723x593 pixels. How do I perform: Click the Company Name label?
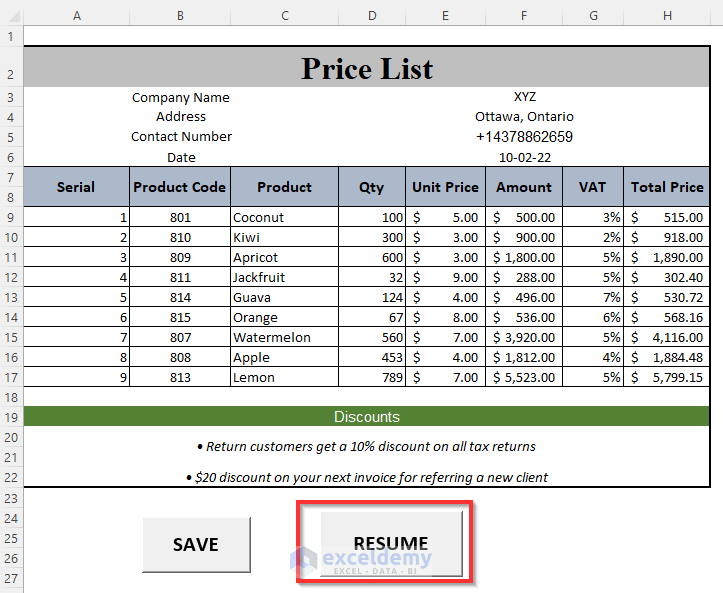tap(181, 98)
